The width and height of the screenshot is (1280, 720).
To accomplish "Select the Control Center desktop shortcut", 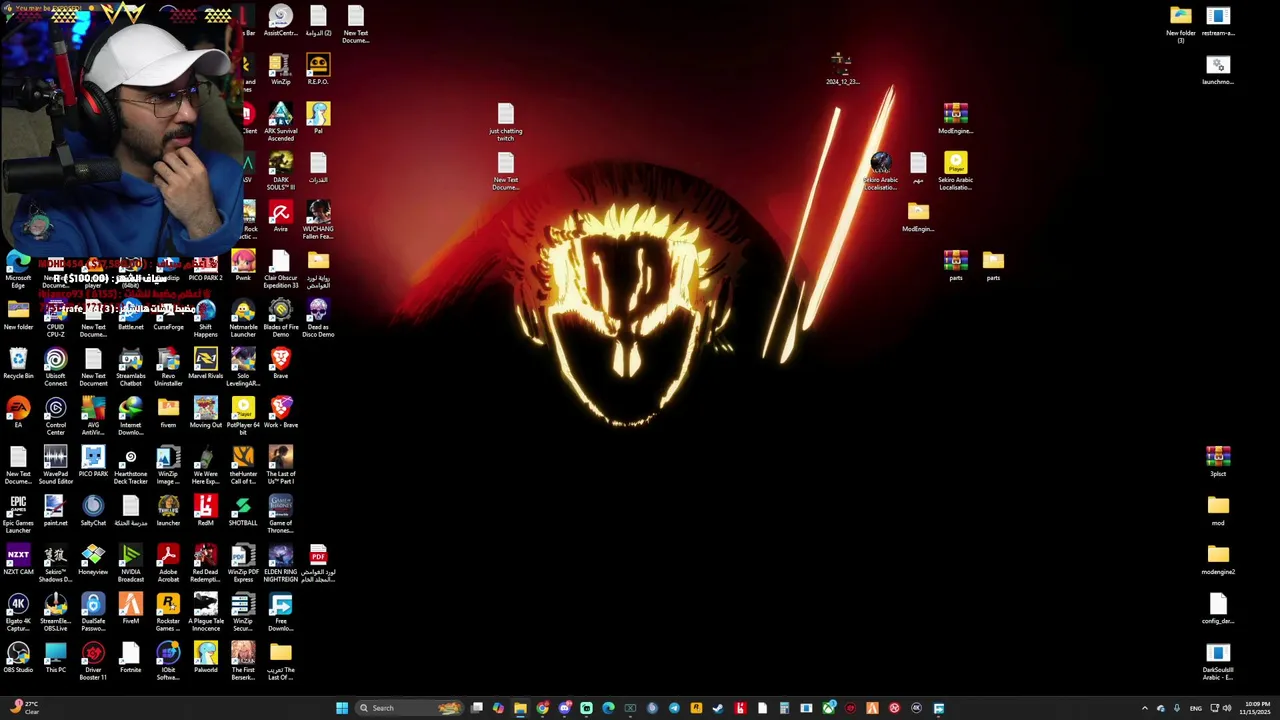I will (x=55, y=416).
